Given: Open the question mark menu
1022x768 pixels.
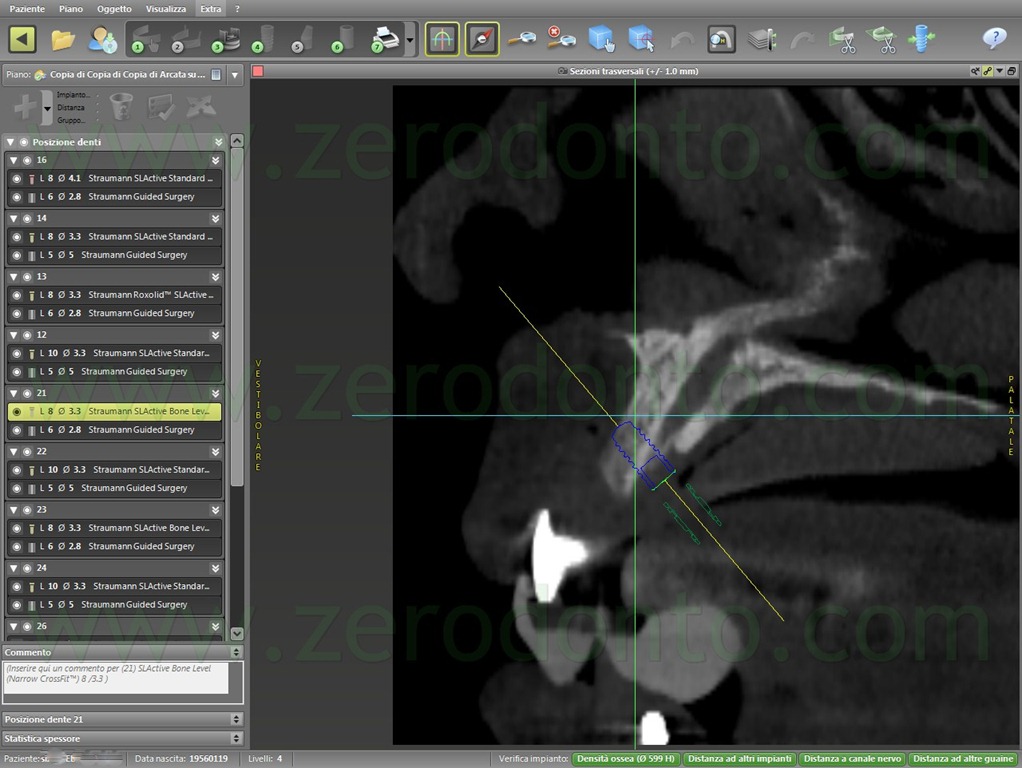Looking at the screenshot, I should coord(237,9).
